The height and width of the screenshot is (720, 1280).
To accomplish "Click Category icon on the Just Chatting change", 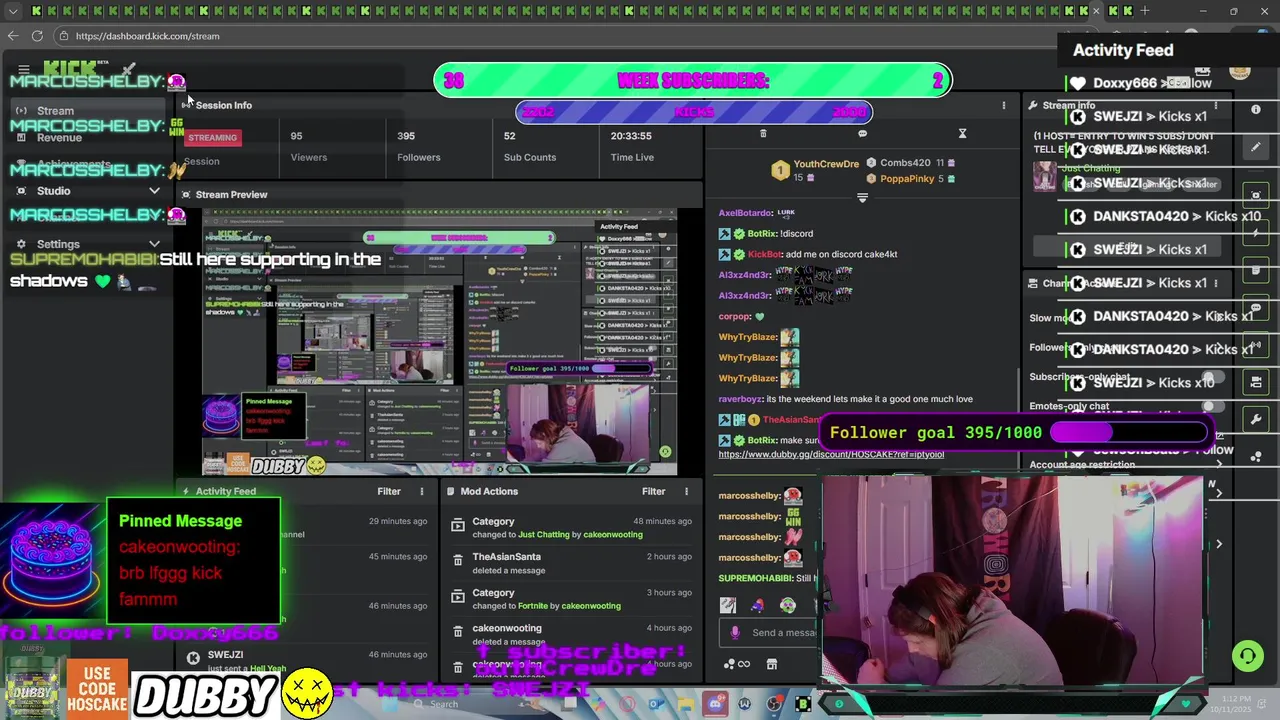I will (458, 526).
